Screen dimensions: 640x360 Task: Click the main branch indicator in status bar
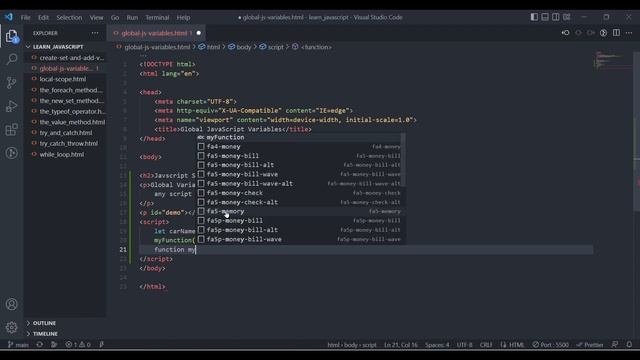tap(18, 344)
